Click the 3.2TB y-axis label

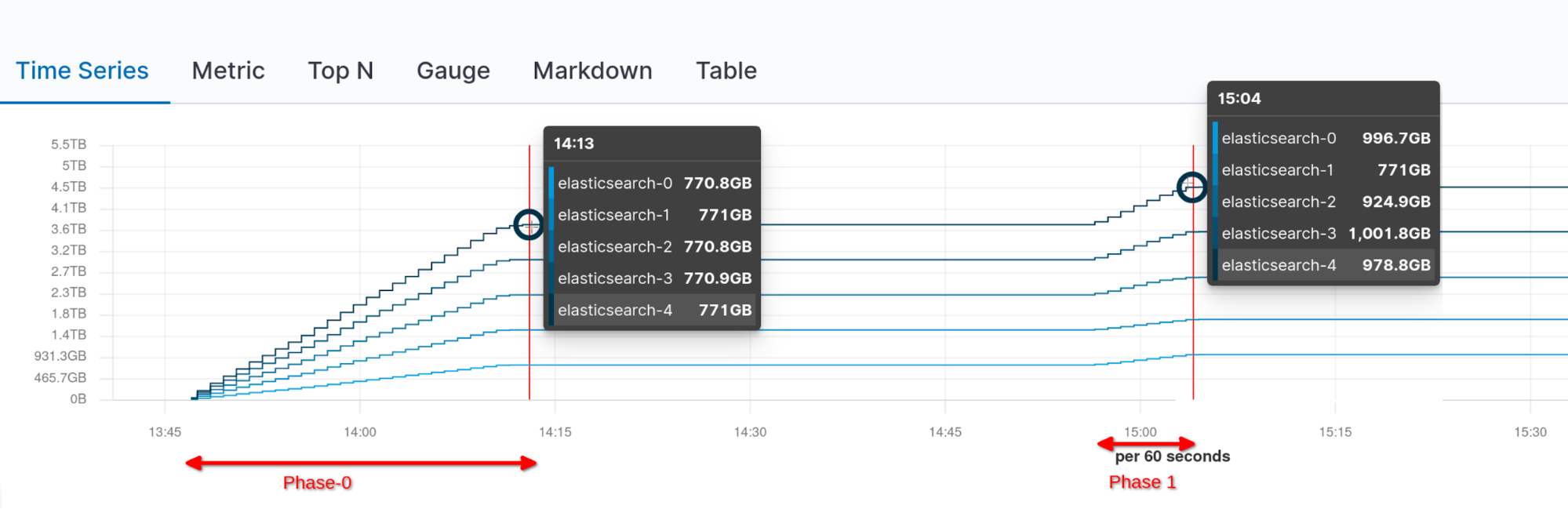click(x=68, y=250)
